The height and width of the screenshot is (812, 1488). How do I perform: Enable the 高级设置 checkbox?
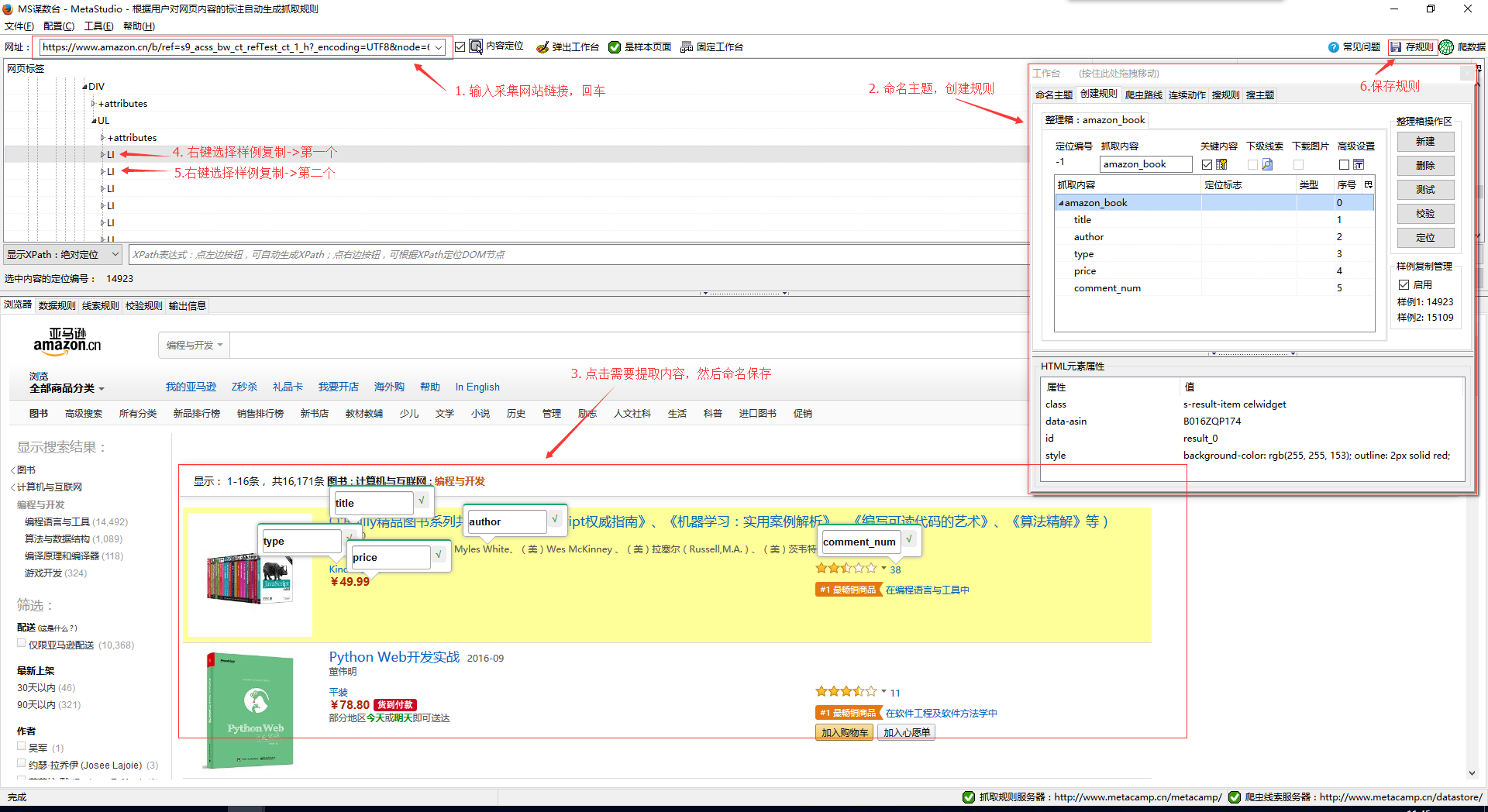click(x=1344, y=164)
